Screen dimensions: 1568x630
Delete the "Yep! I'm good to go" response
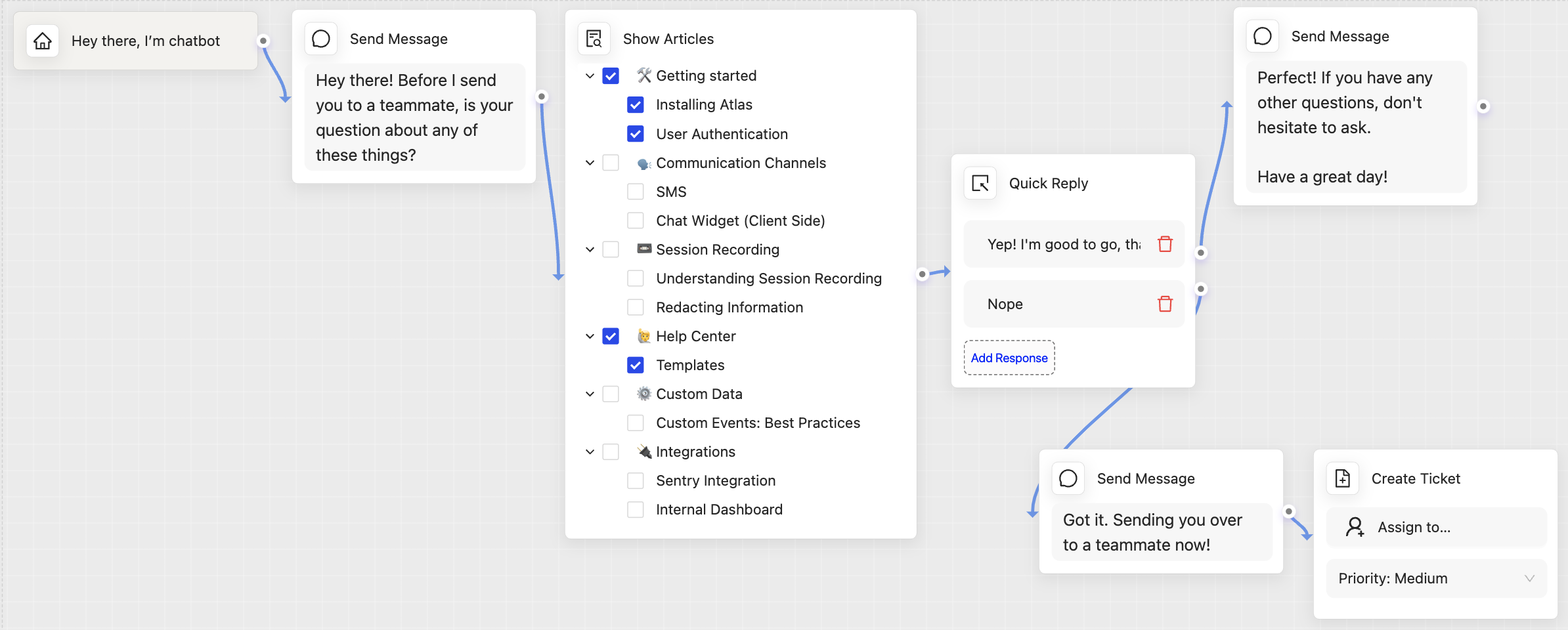point(1165,244)
